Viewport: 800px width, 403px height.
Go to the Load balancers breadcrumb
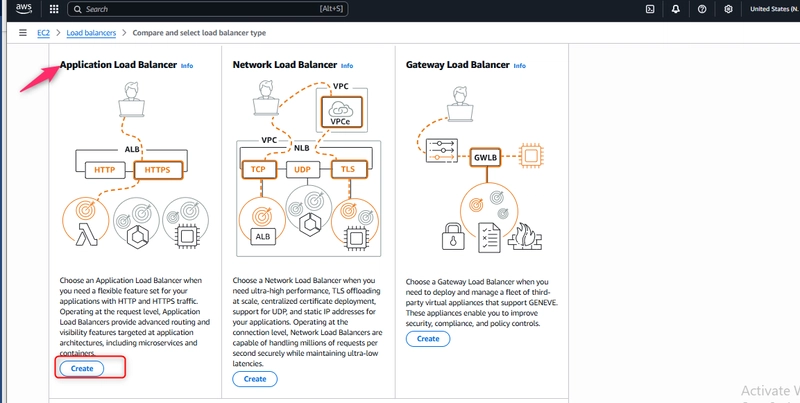[x=91, y=33]
